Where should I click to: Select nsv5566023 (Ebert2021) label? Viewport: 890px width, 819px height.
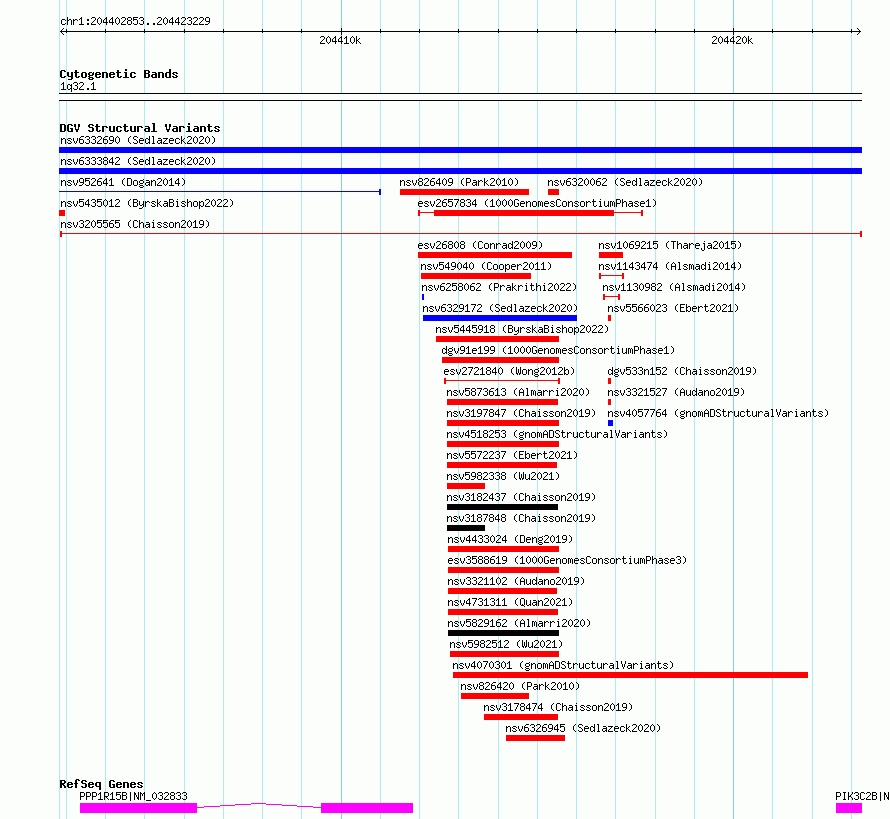[673, 308]
